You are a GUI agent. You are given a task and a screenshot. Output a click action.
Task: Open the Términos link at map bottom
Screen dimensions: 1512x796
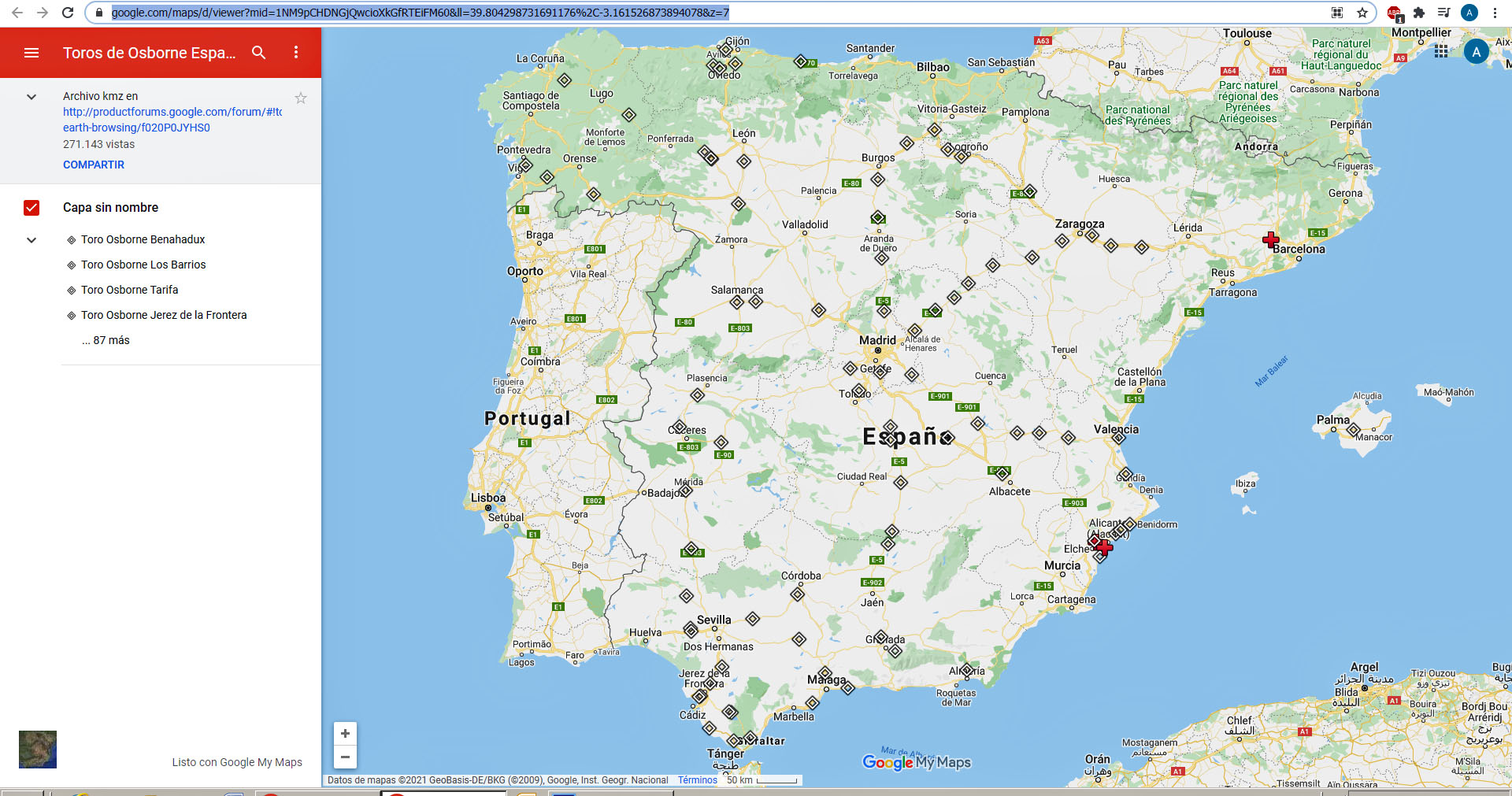tap(697, 780)
